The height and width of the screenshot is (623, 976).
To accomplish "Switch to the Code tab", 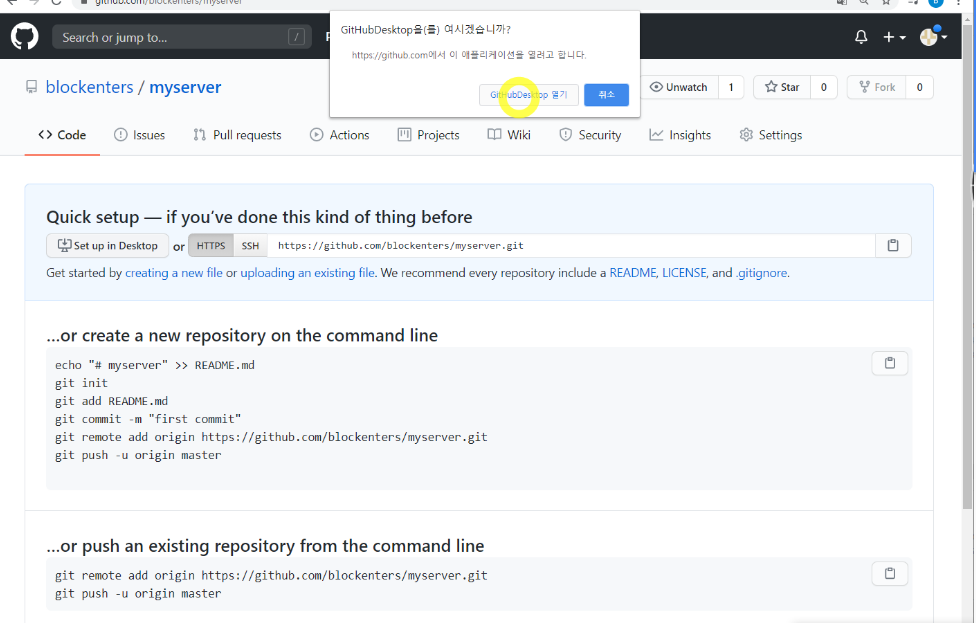I will coord(62,135).
